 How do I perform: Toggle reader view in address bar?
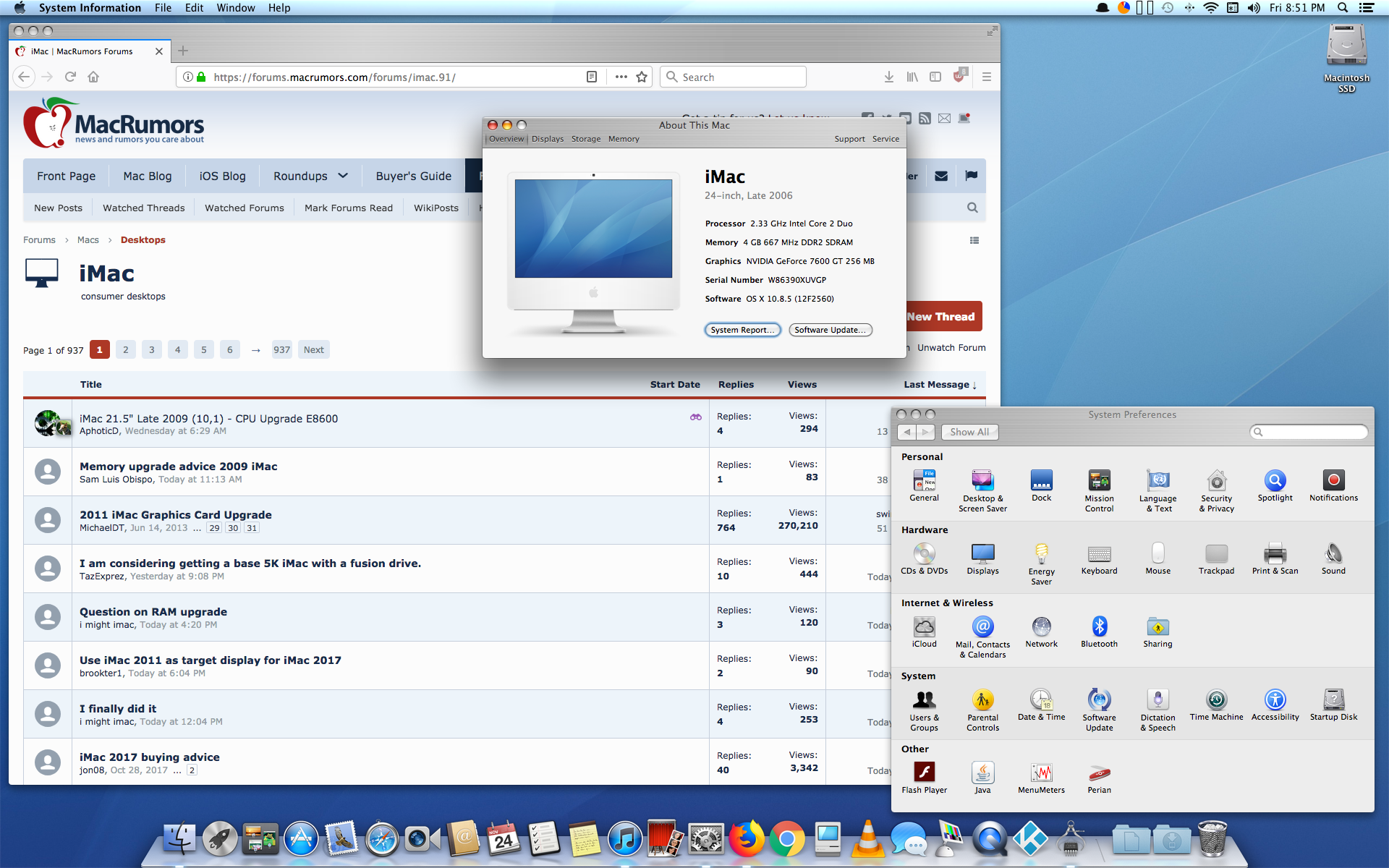[x=592, y=77]
